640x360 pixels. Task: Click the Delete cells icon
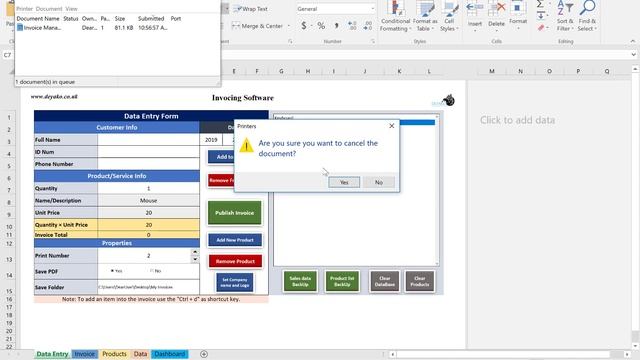pos(496,14)
